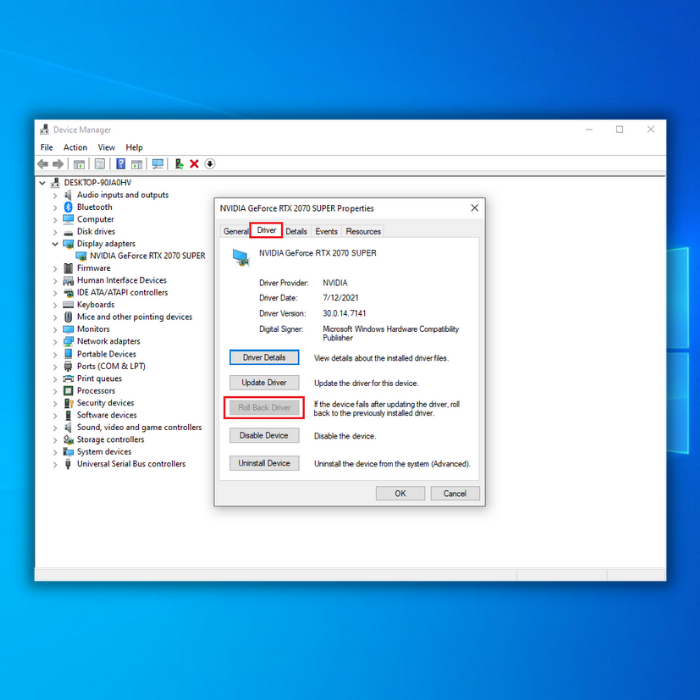
Task: Select the Security devices icon
Action: point(68,403)
